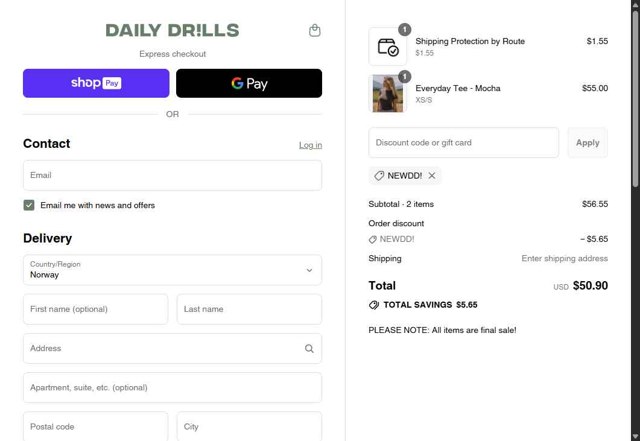Click the applied NEWDD! discount tag icon

pos(379,176)
